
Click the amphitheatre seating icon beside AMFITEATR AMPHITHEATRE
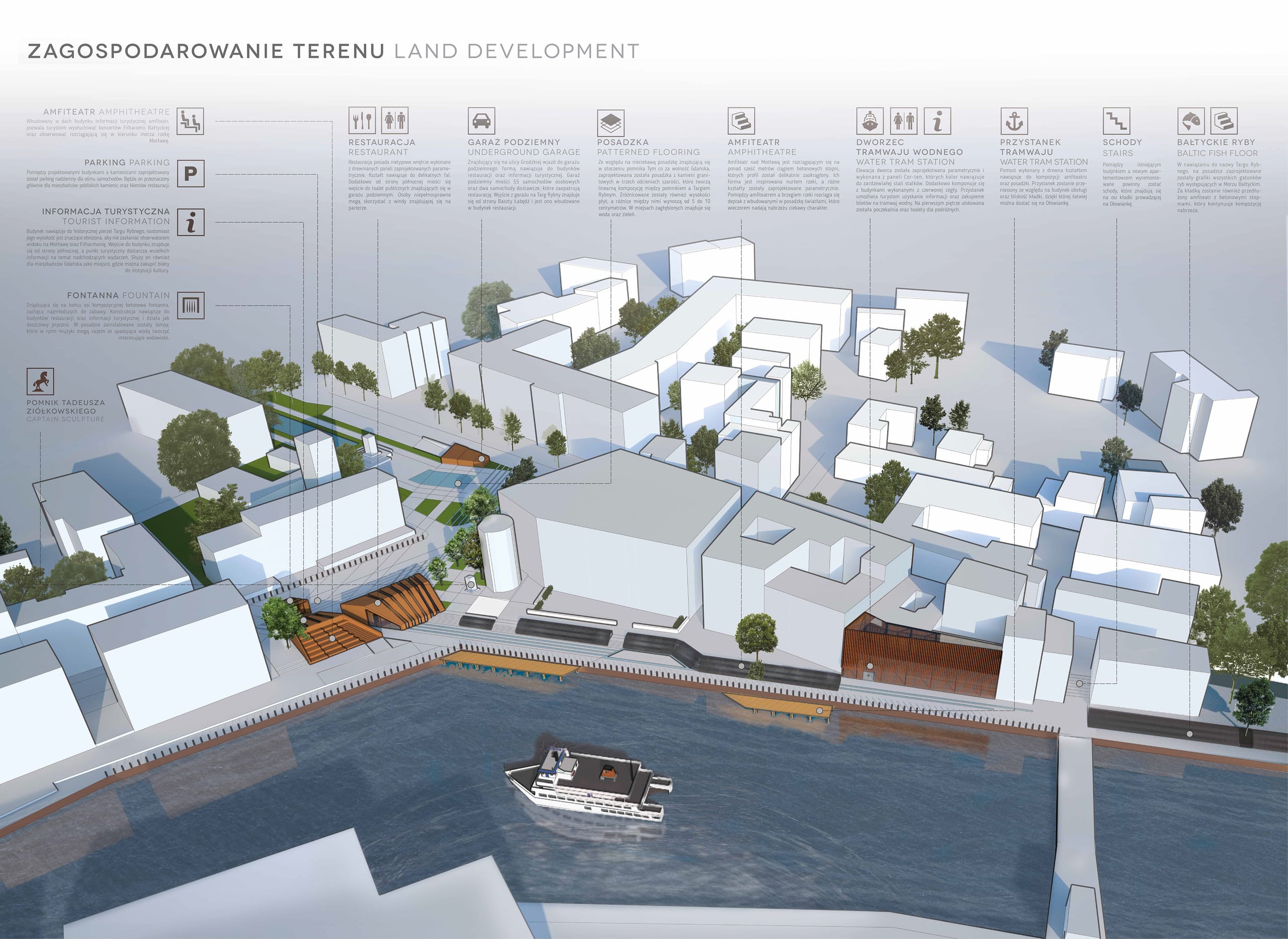point(190,121)
